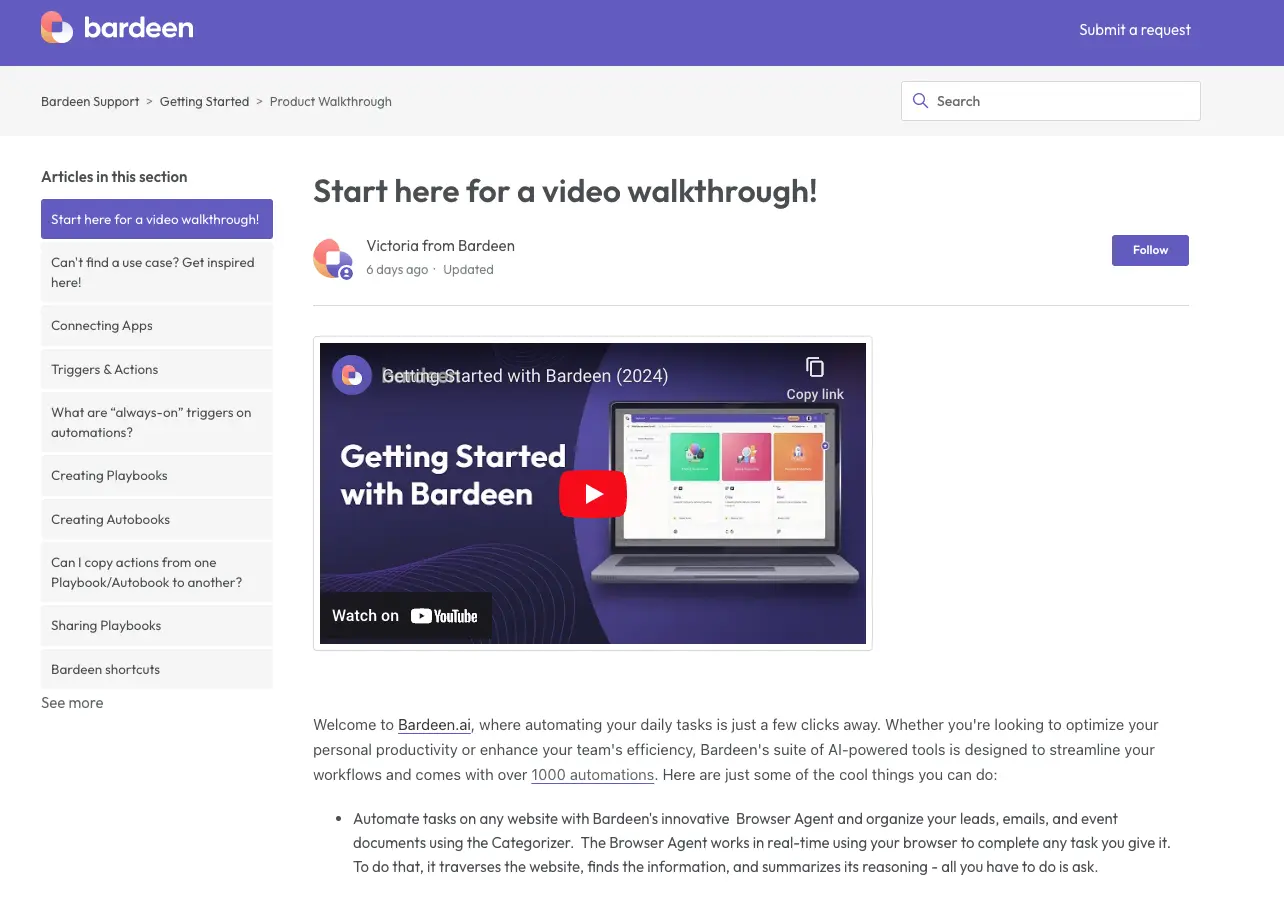Open Bardeen shortcuts article
Image resolution: width=1284 pixels, height=897 pixels.
157,669
